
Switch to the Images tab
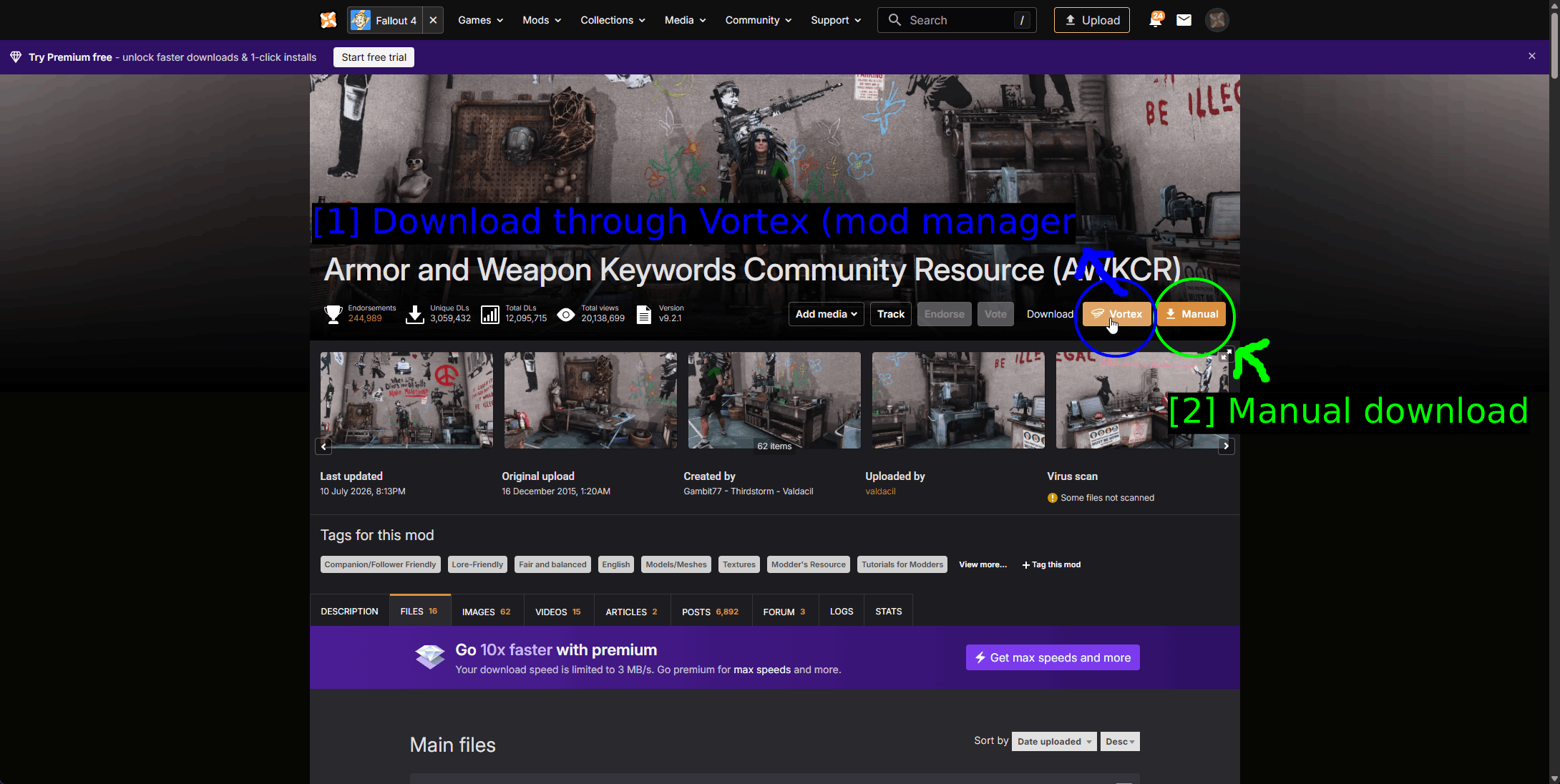pos(487,612)
